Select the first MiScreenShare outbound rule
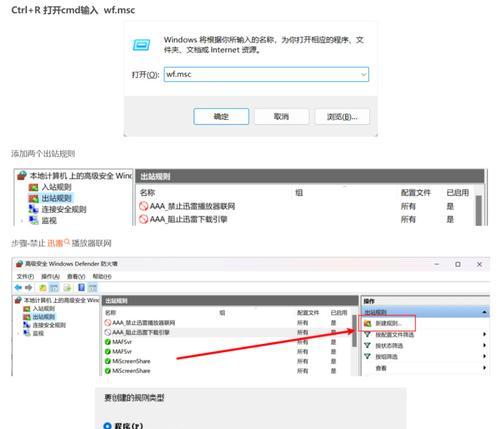The height and width of the screenshot is (429, 500). click(131, 361)
